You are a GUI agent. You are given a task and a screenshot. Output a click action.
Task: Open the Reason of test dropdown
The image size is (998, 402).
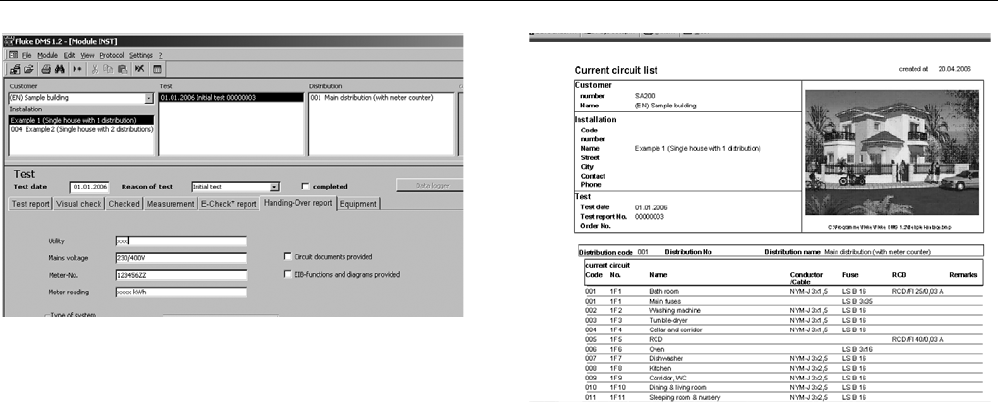(274, 187)
